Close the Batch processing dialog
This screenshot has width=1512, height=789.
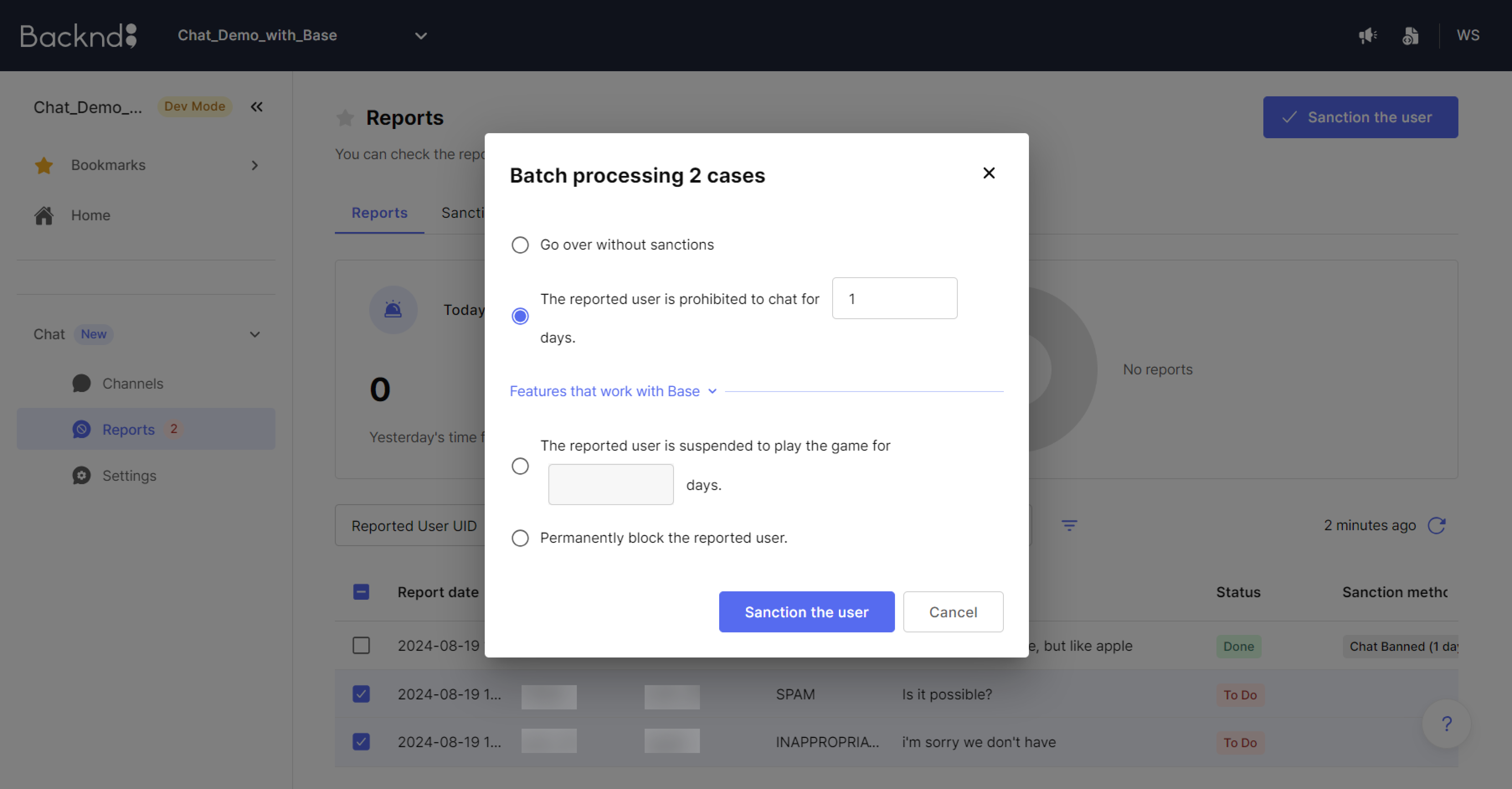pos(989,173)
